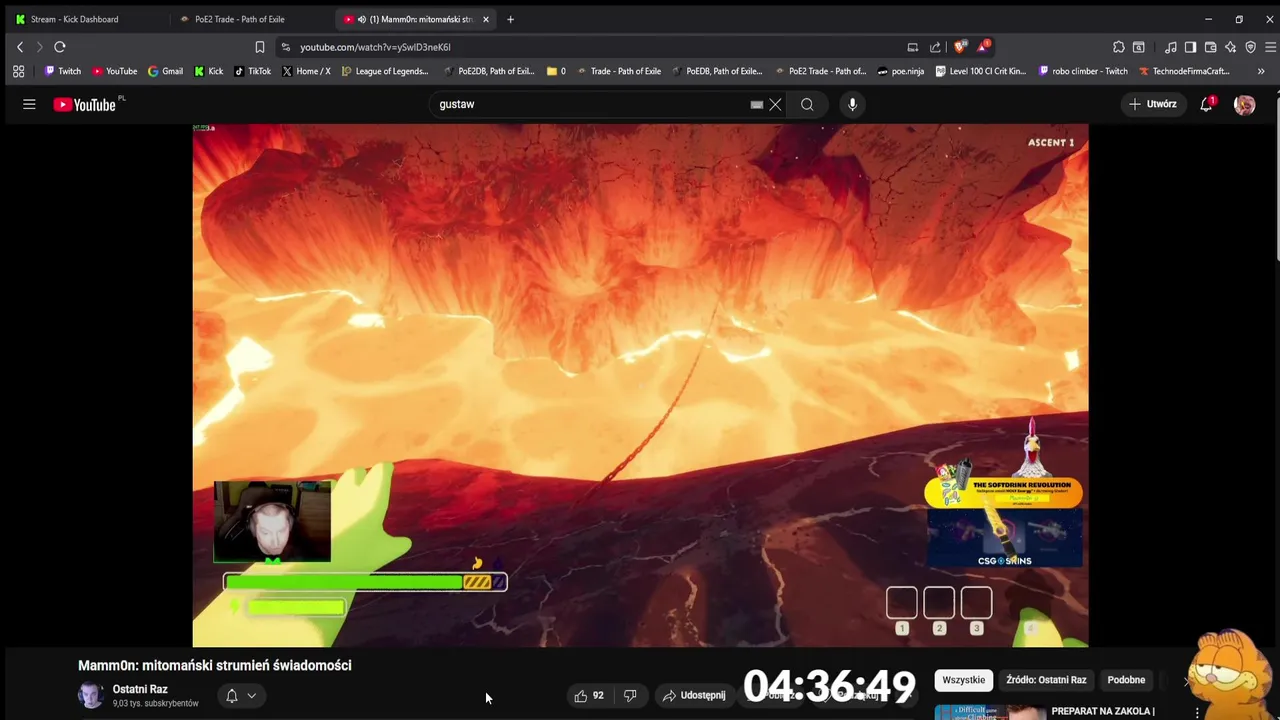1280x720 pixels.
Task: Go back with browser back arrow
Action: (20, 47)
